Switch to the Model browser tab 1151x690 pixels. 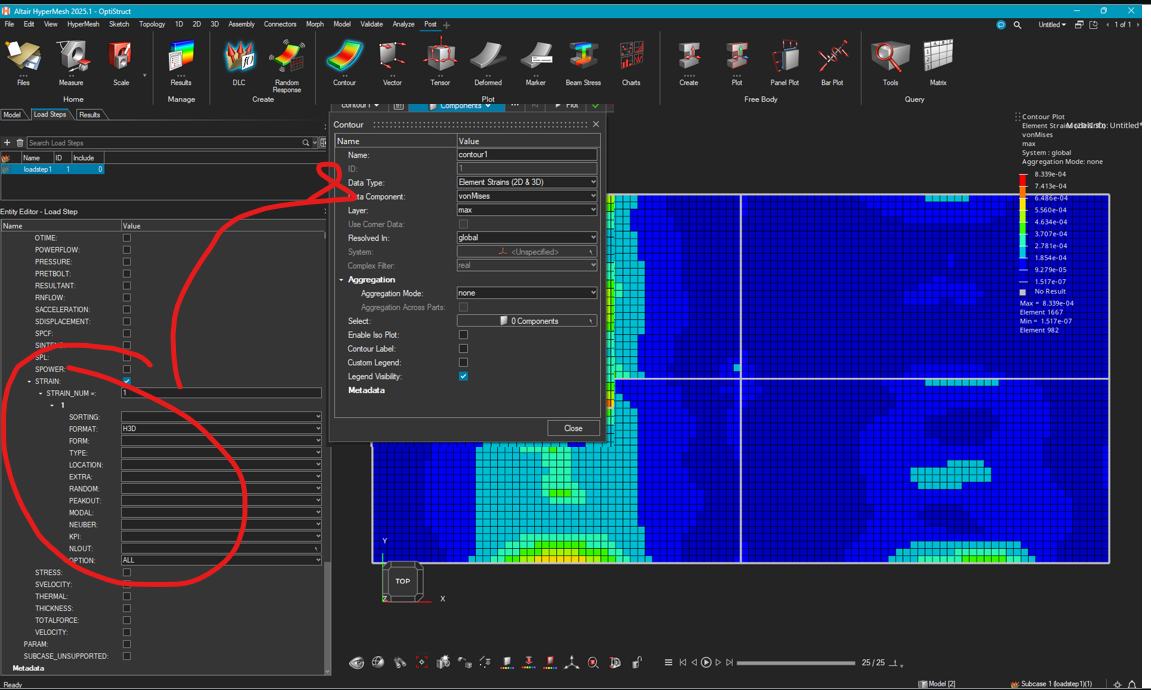12,115
